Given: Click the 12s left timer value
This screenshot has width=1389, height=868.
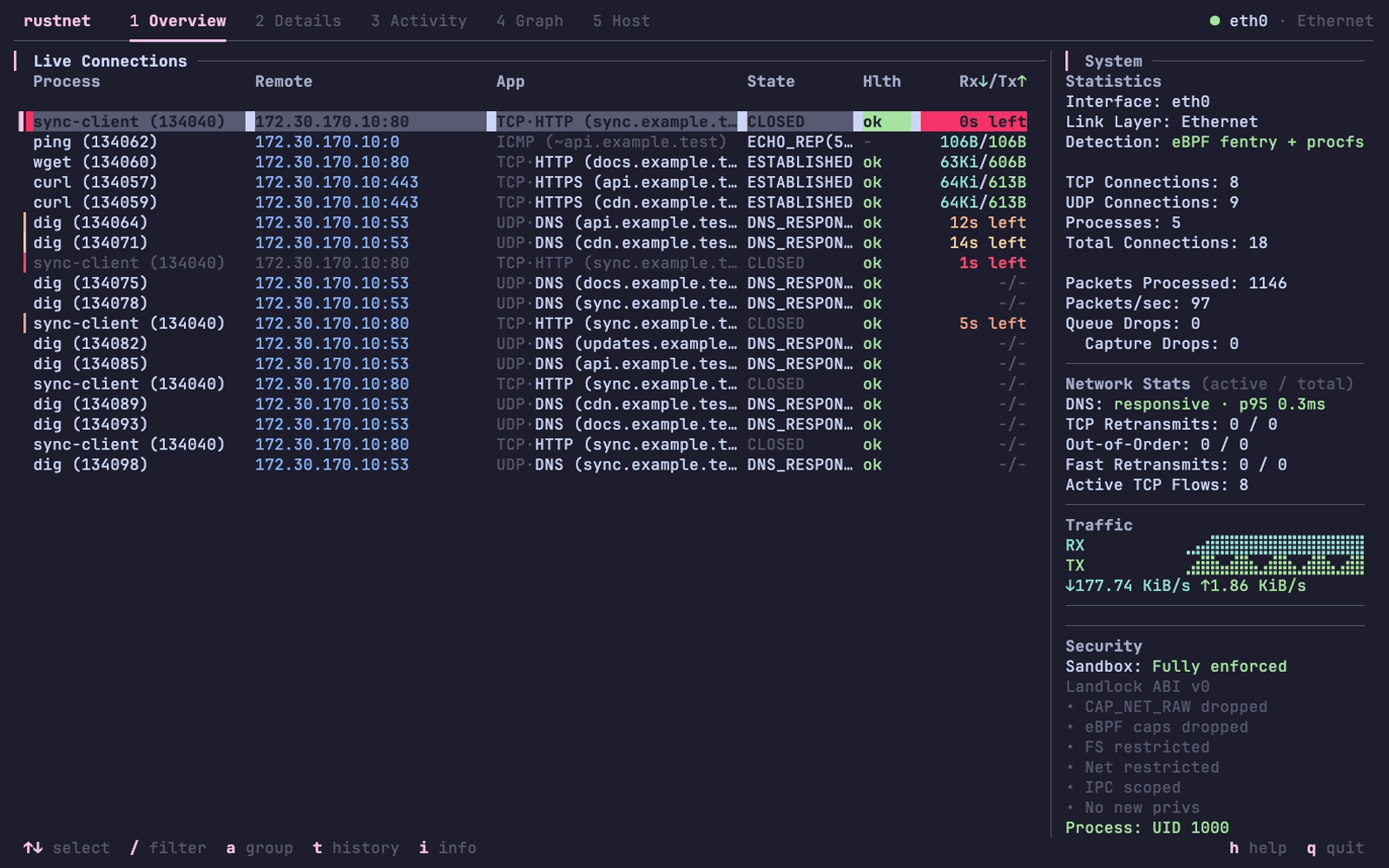Looking at the screenshot, I should 988,222.
